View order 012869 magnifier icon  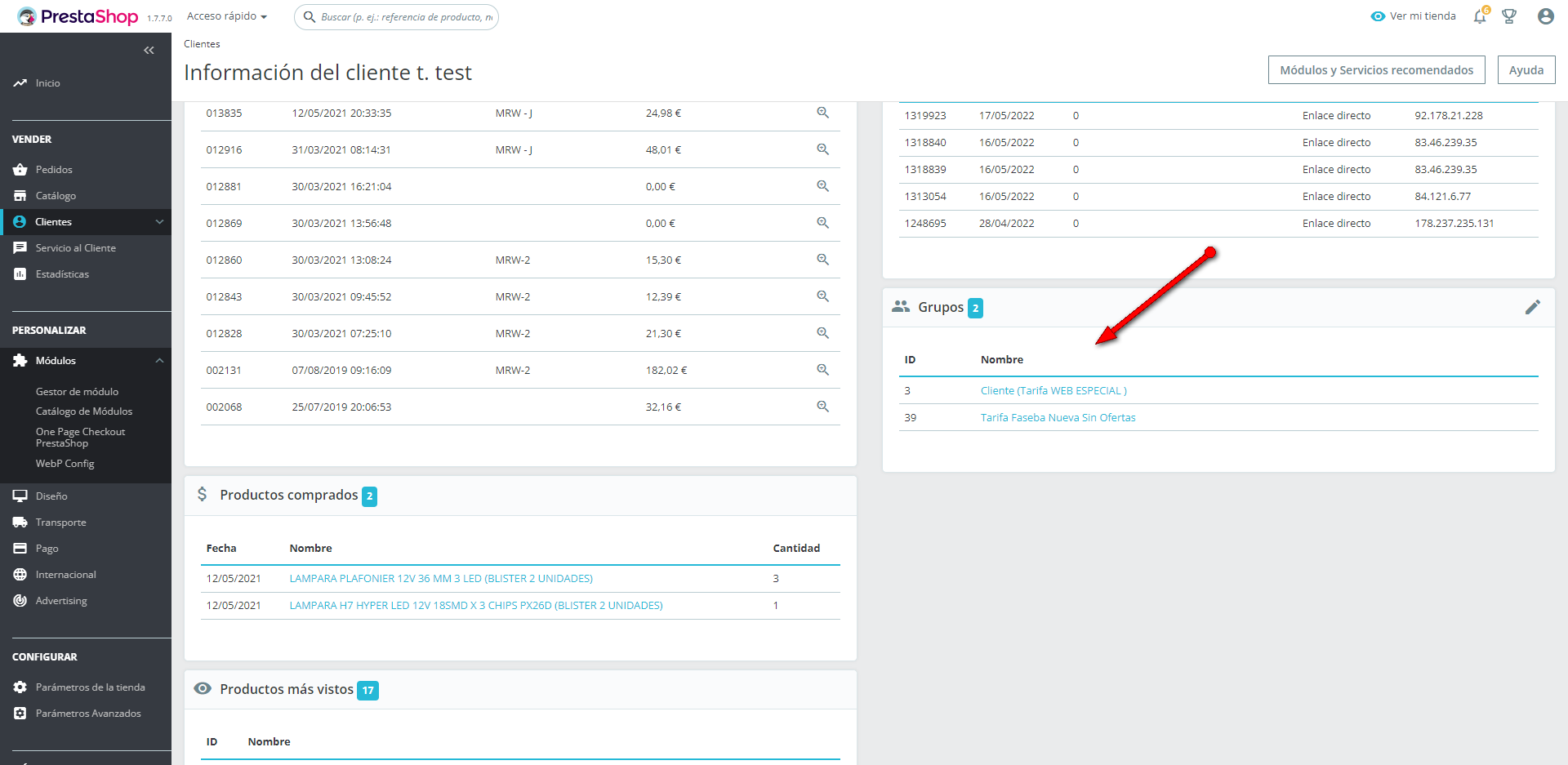tap(823, 223)
